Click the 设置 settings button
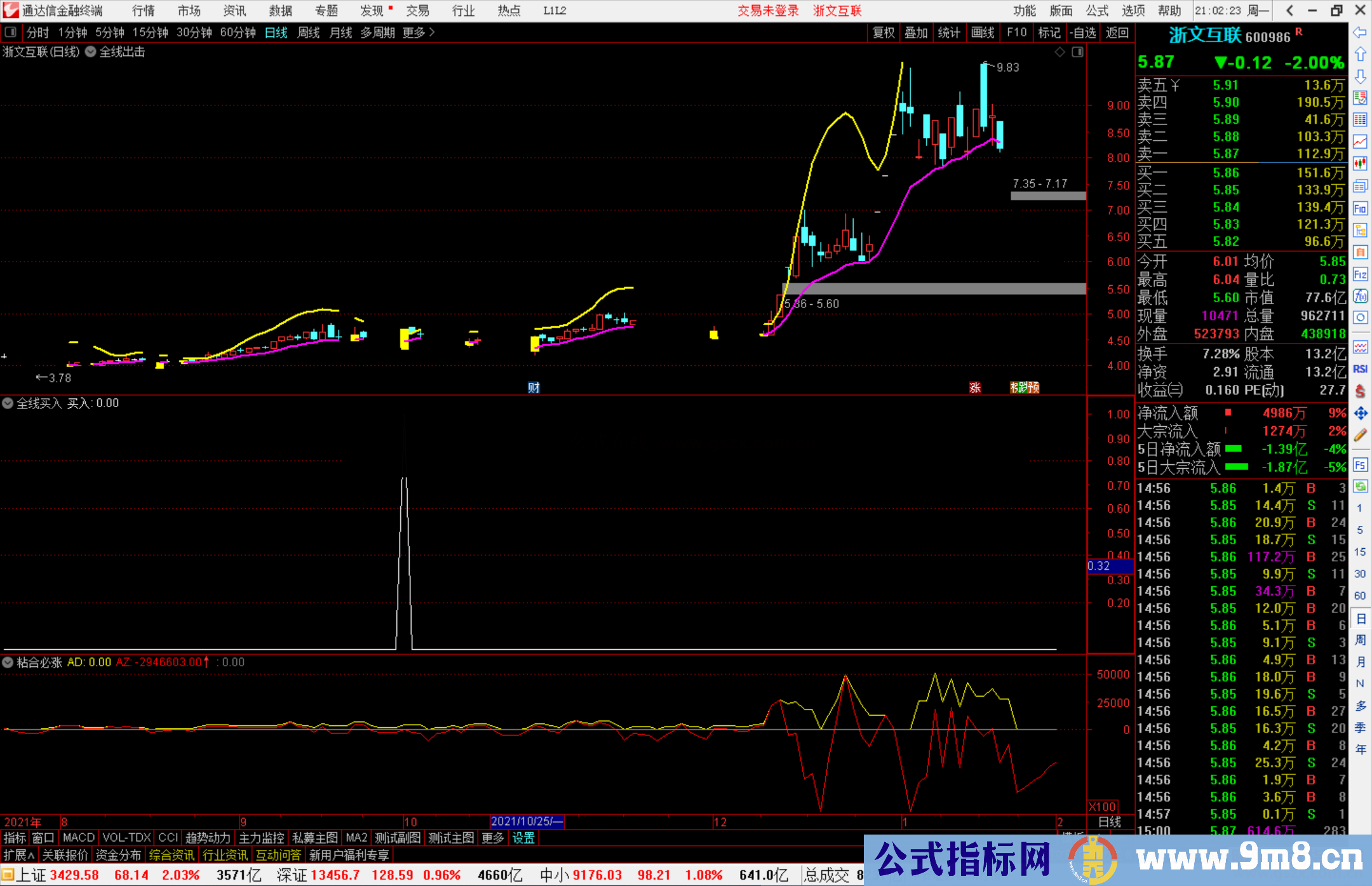Viewport: 1372px width, 886px height. click(x=523, y=838)
